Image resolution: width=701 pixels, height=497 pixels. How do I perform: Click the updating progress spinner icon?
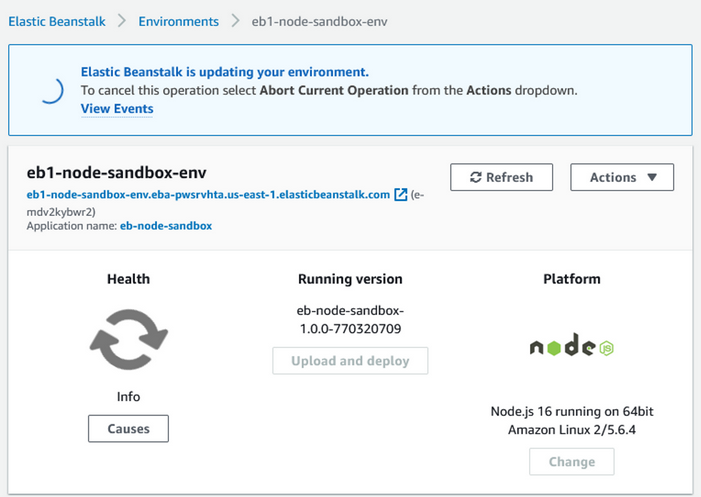point(47,91)
